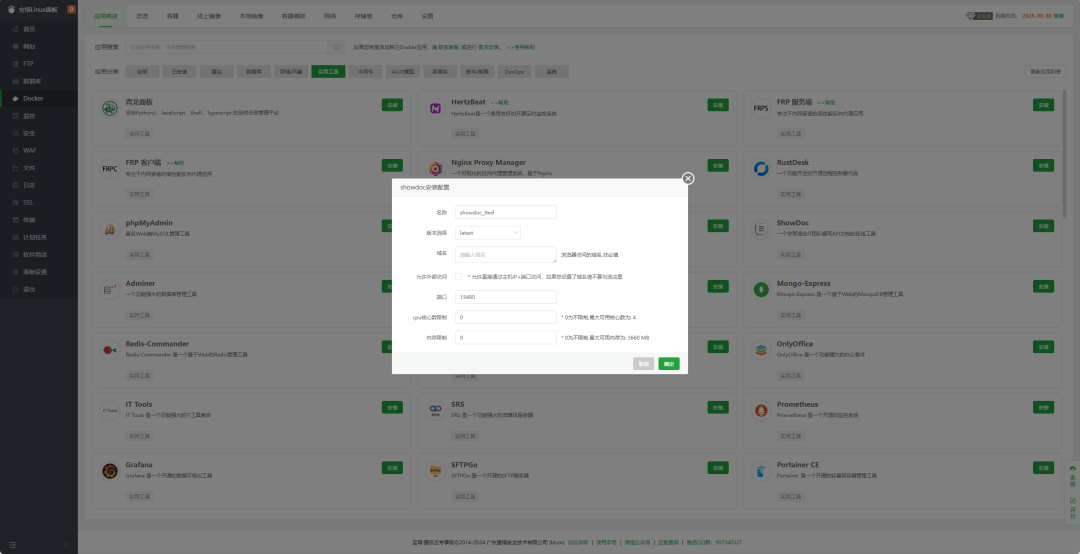Viewport: 1080px width, 554px height.
Task: Switch to the 容器 tab
Action: tap(172, 16)
